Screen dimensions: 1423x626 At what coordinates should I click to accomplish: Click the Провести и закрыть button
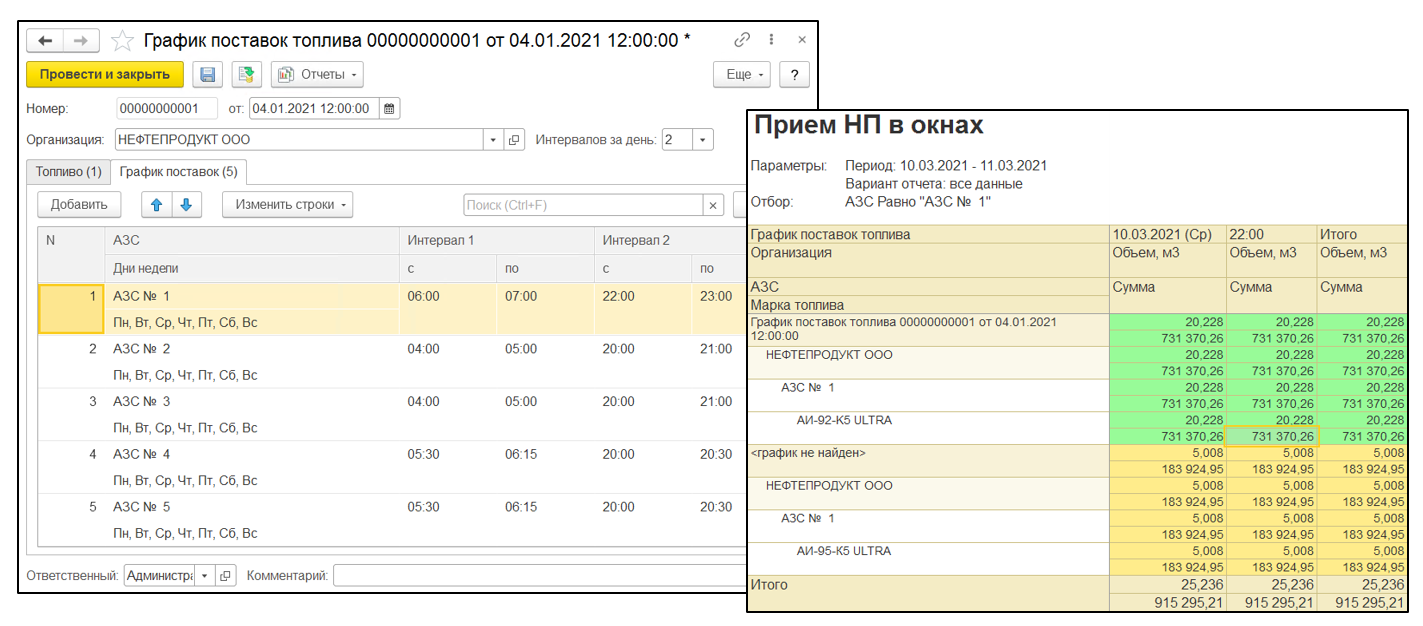[x=105, y=75]
